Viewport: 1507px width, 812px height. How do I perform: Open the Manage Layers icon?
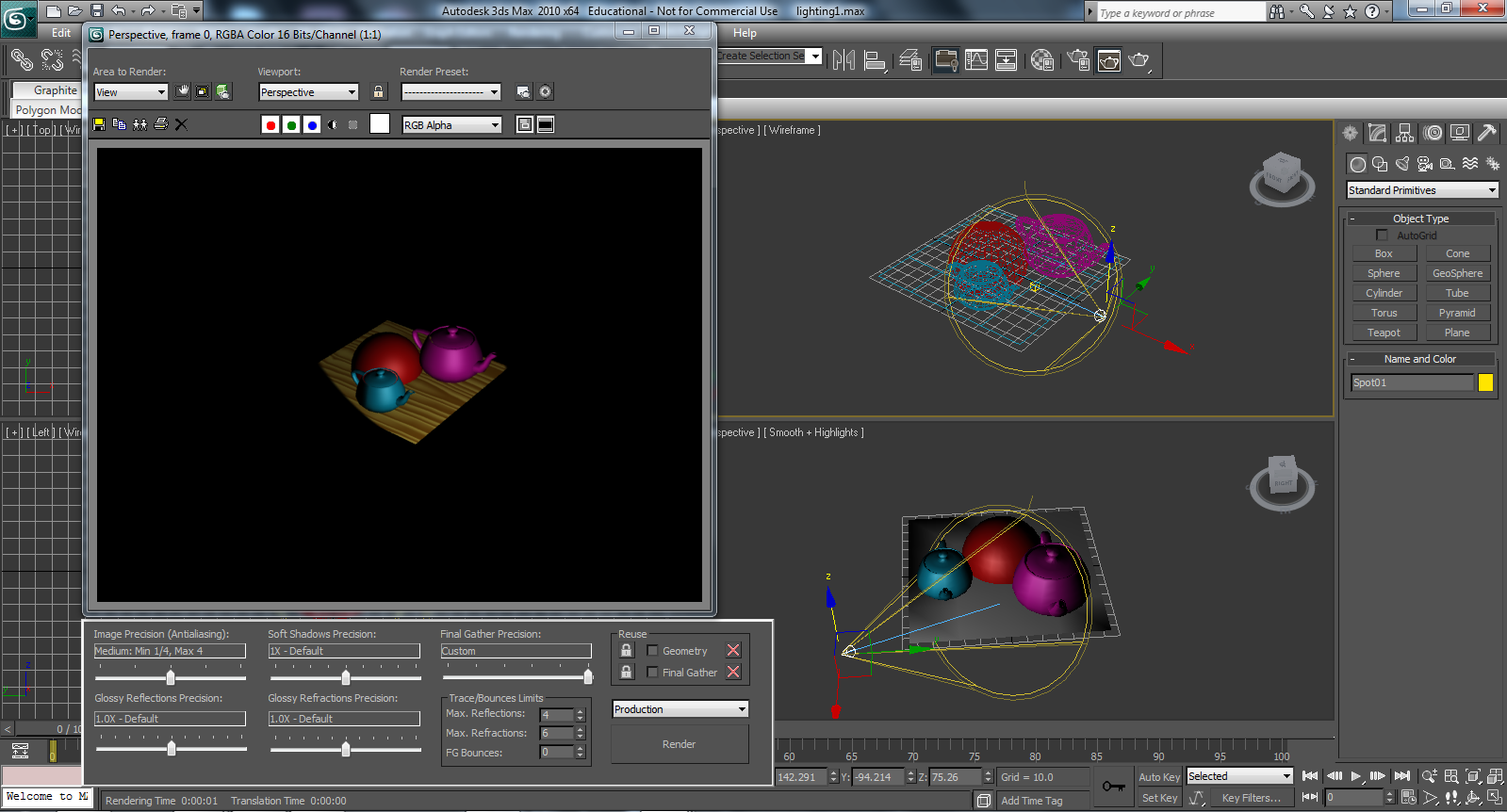[x=910, y=60]
